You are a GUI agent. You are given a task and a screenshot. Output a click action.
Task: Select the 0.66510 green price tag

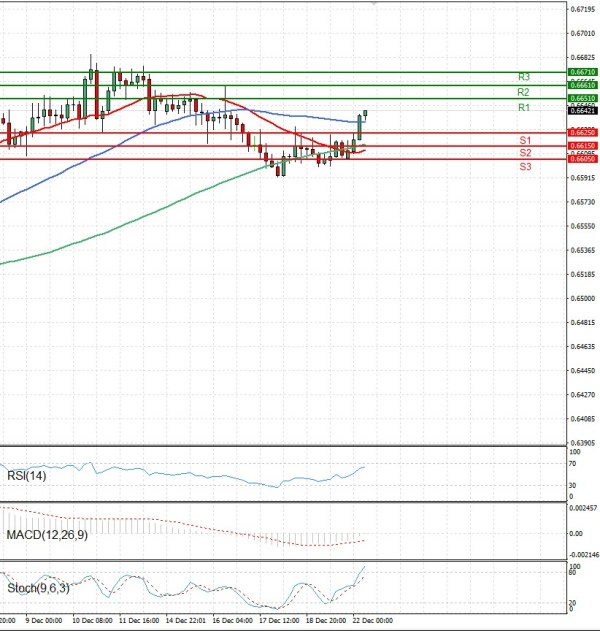[x=582, y=98]
